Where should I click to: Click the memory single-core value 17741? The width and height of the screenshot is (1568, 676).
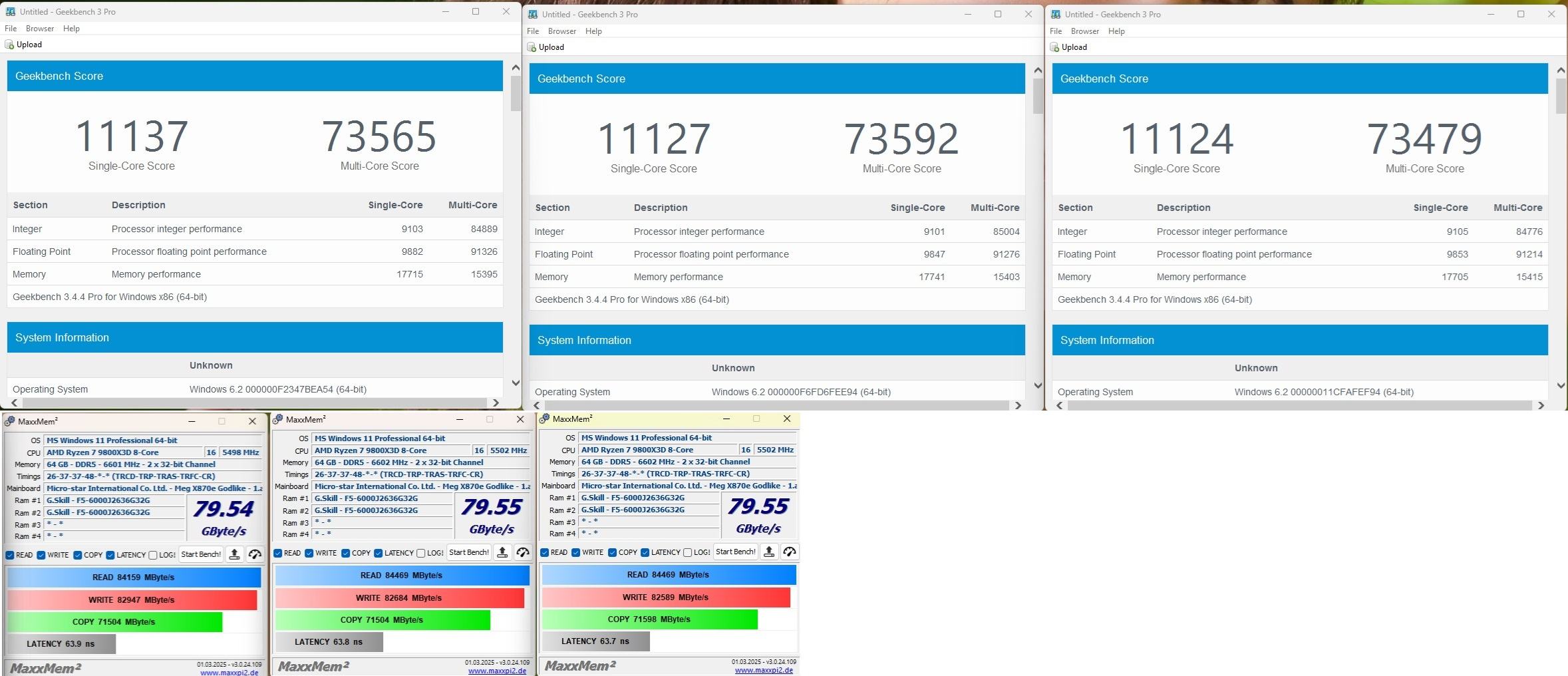931,277
